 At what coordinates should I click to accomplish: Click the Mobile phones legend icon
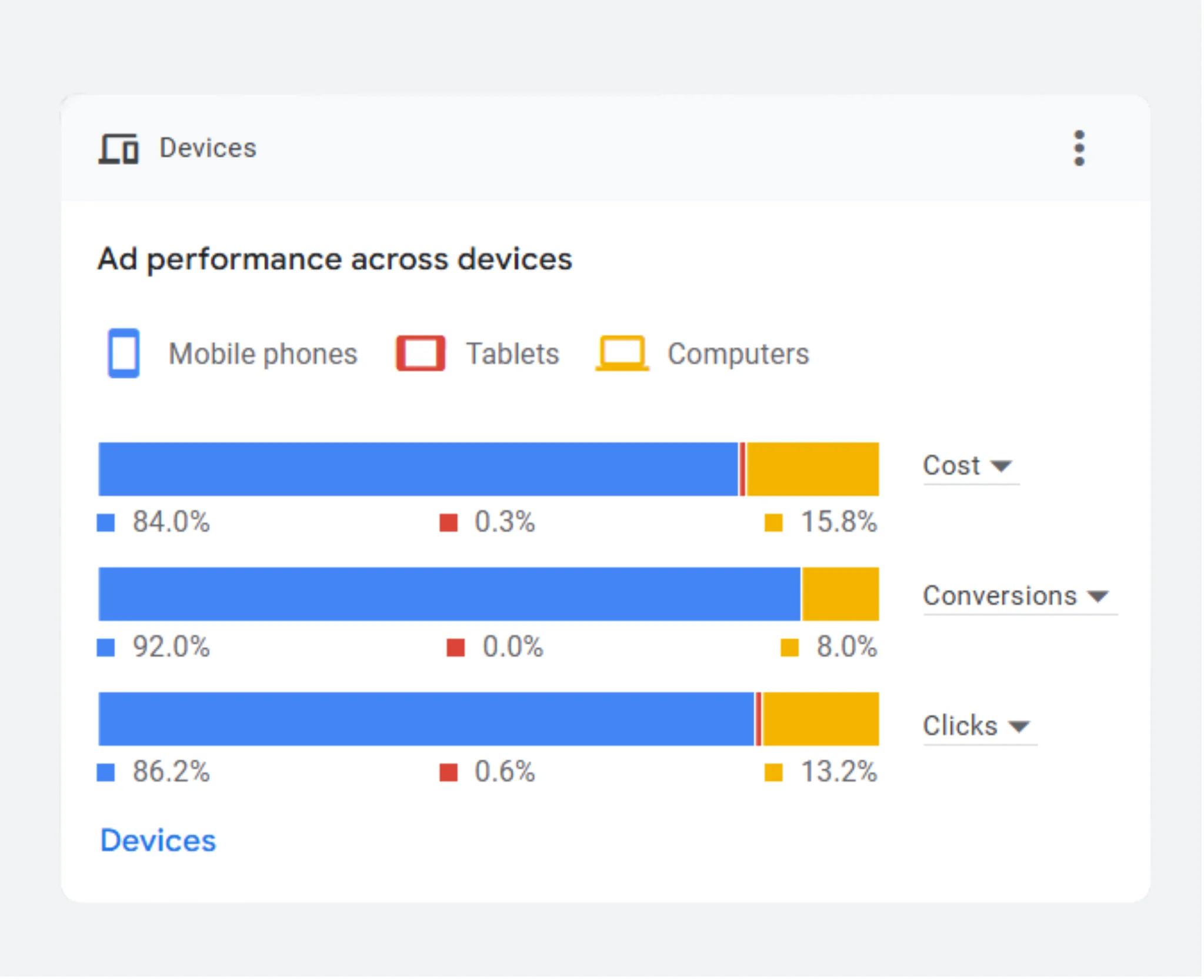pos(124,353)
